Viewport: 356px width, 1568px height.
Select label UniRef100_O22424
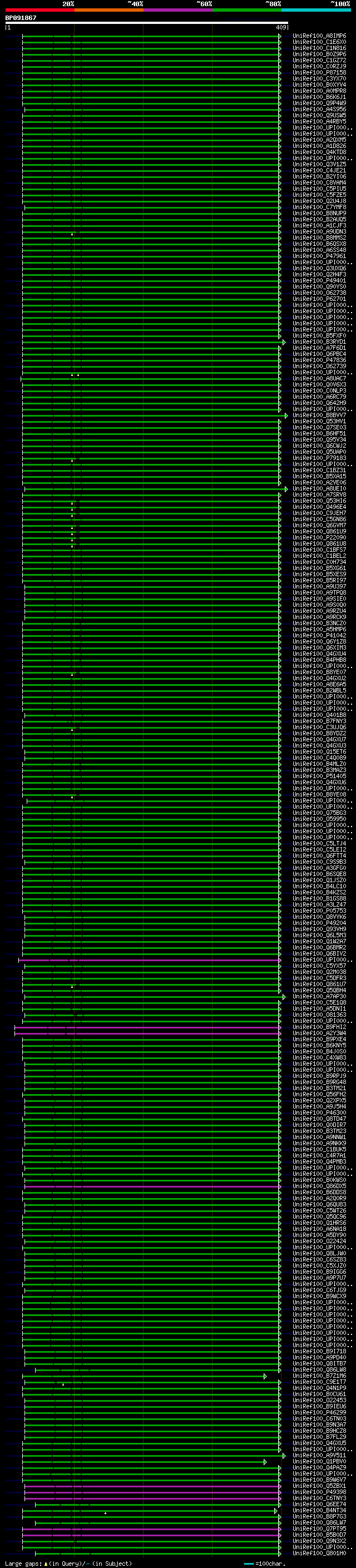[319, 1241]
